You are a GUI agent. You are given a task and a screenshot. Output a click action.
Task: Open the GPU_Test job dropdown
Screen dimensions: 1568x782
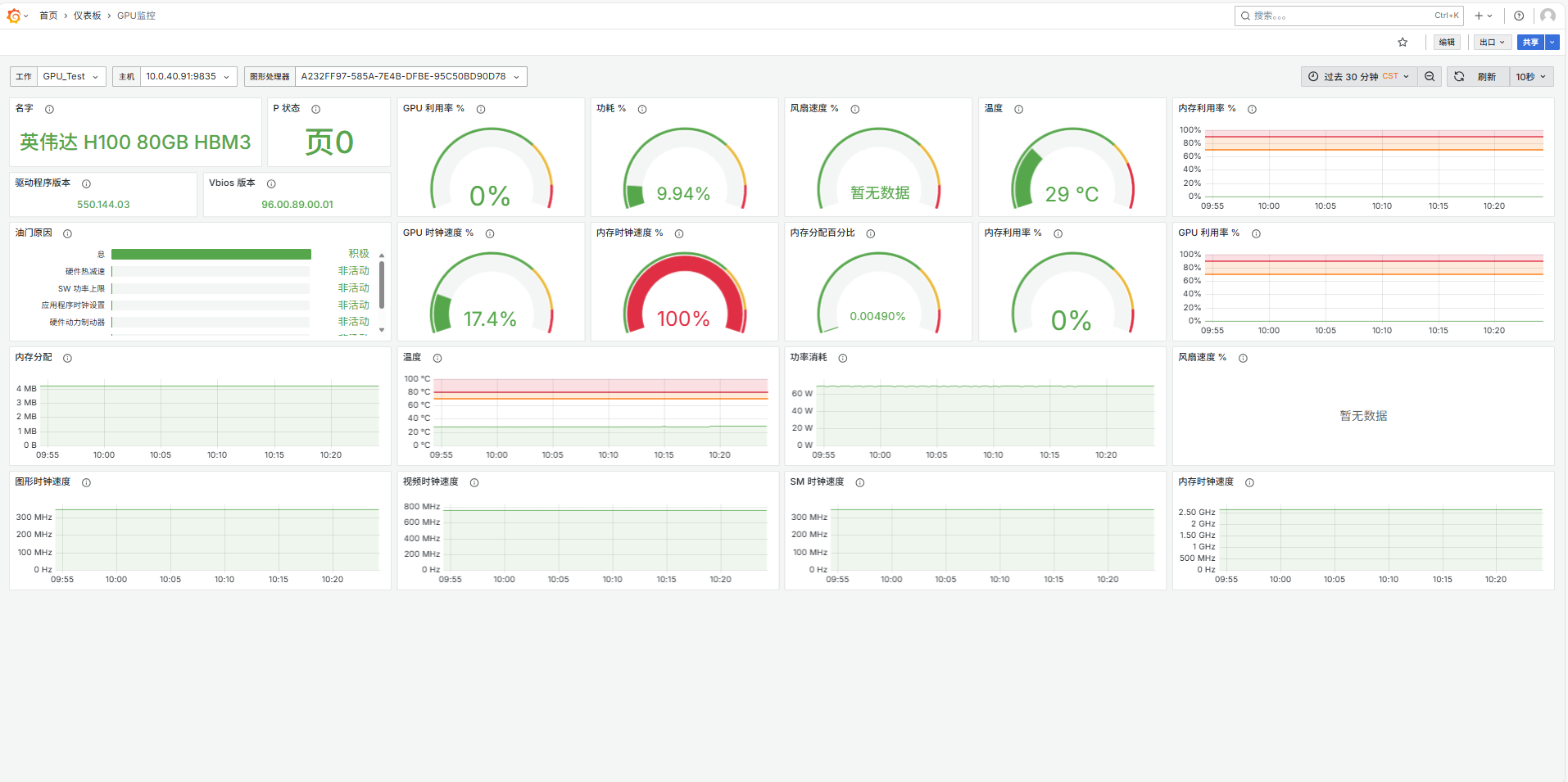[71, 77]
